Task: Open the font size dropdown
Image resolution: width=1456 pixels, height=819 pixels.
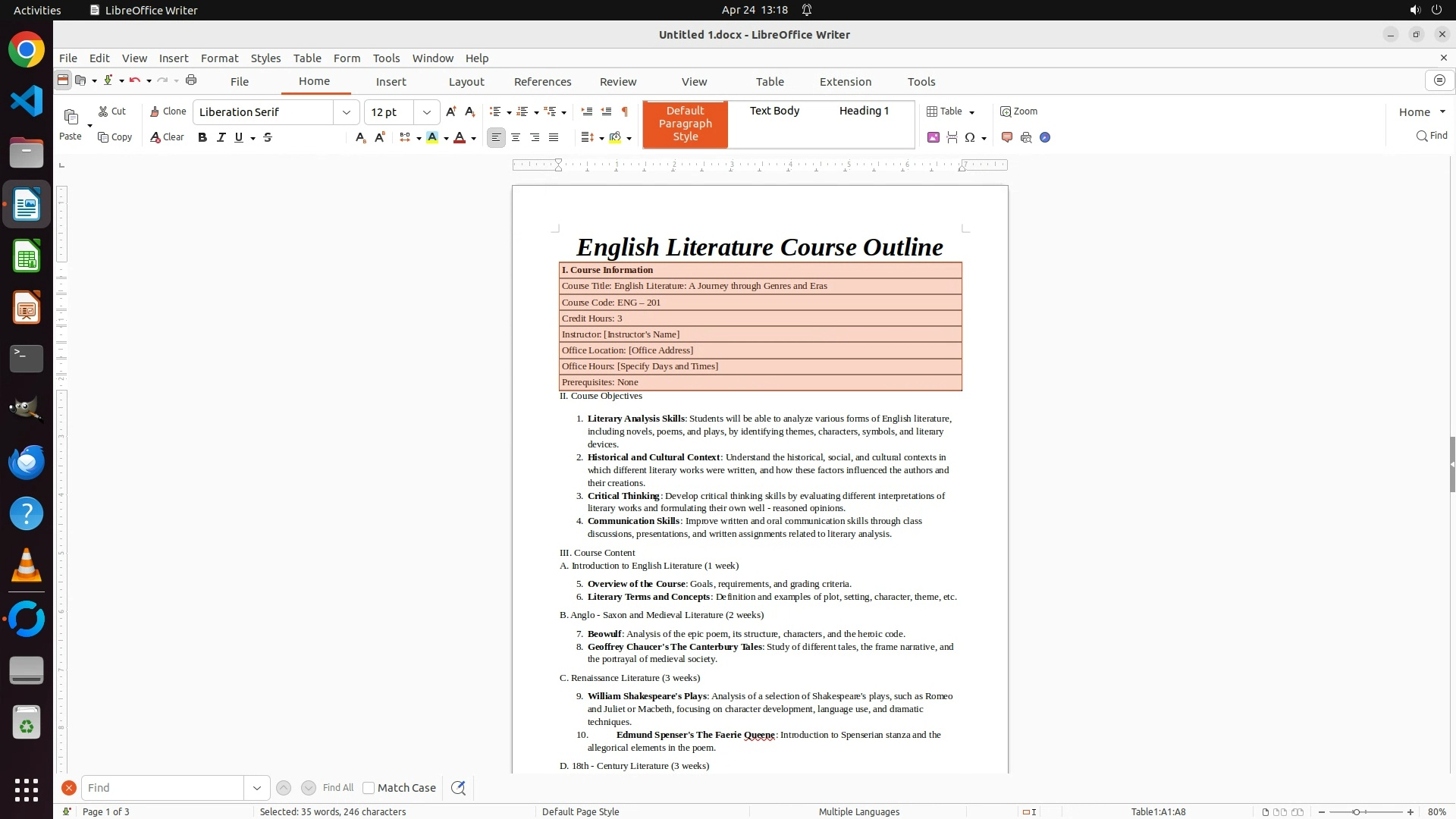Action: pos(427,112)
